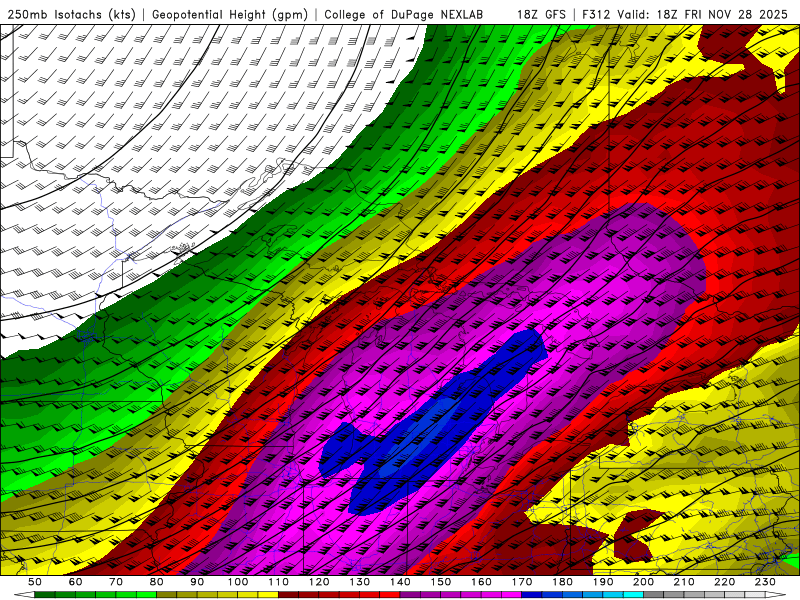Image resolution: width=800 pixels, height=600 pixels.
Task: Click the 180 label on the color scale
Action: [x=562, y=582]
